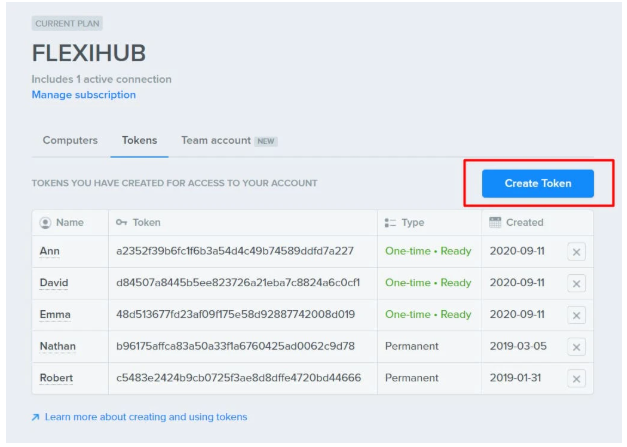
Task: Click Robert's name in the list
Action: tap(57, 379)
